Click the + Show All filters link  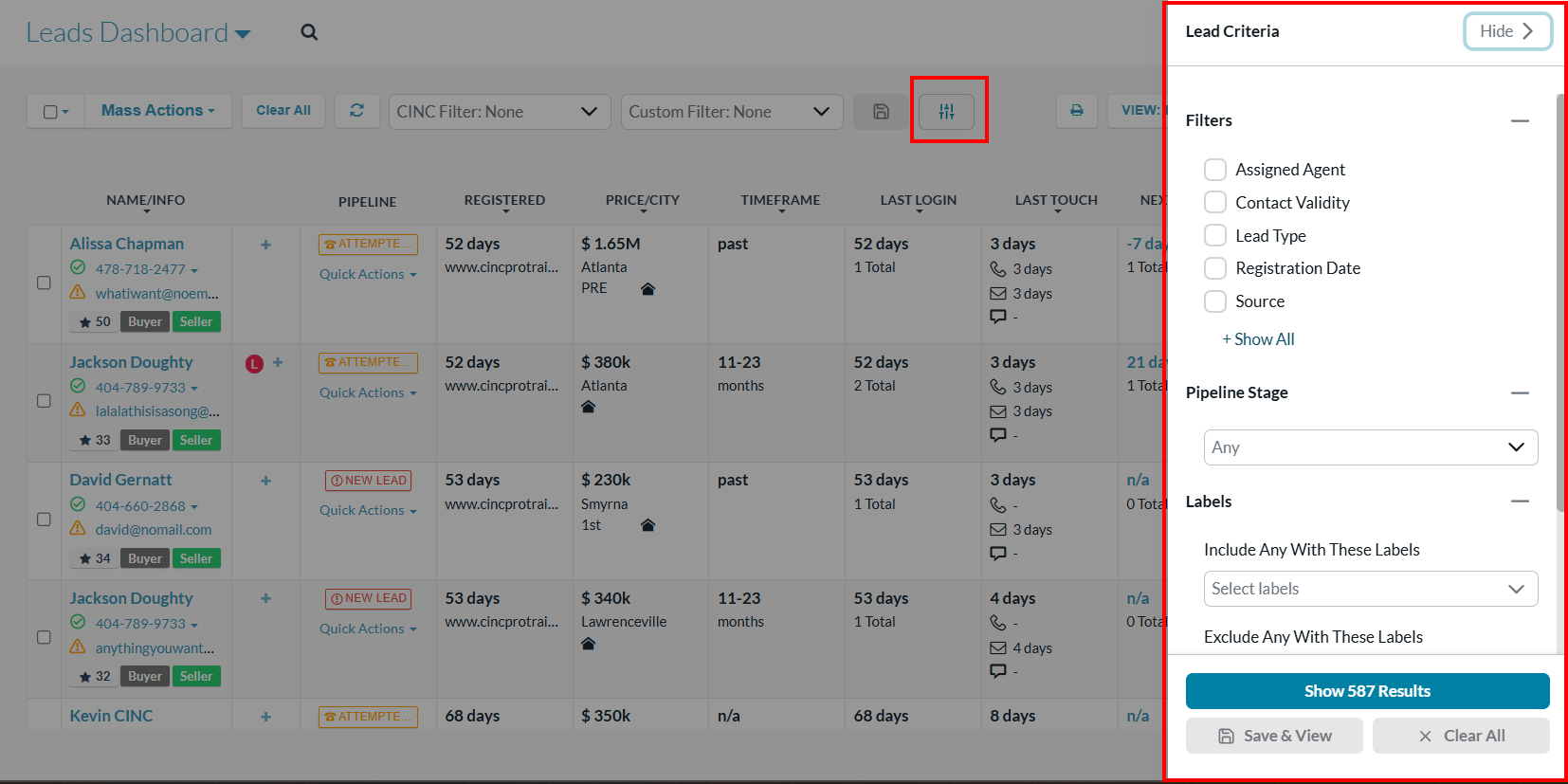(1258, 339)
